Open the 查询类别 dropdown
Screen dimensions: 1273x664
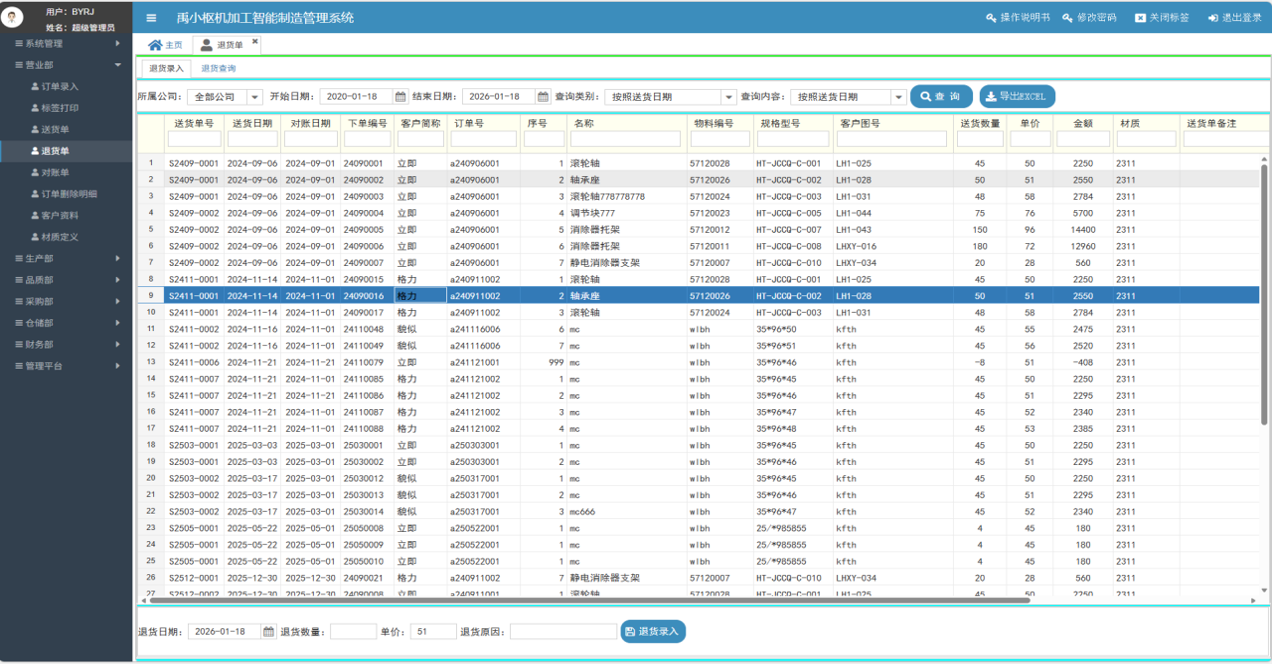point(728,97)
